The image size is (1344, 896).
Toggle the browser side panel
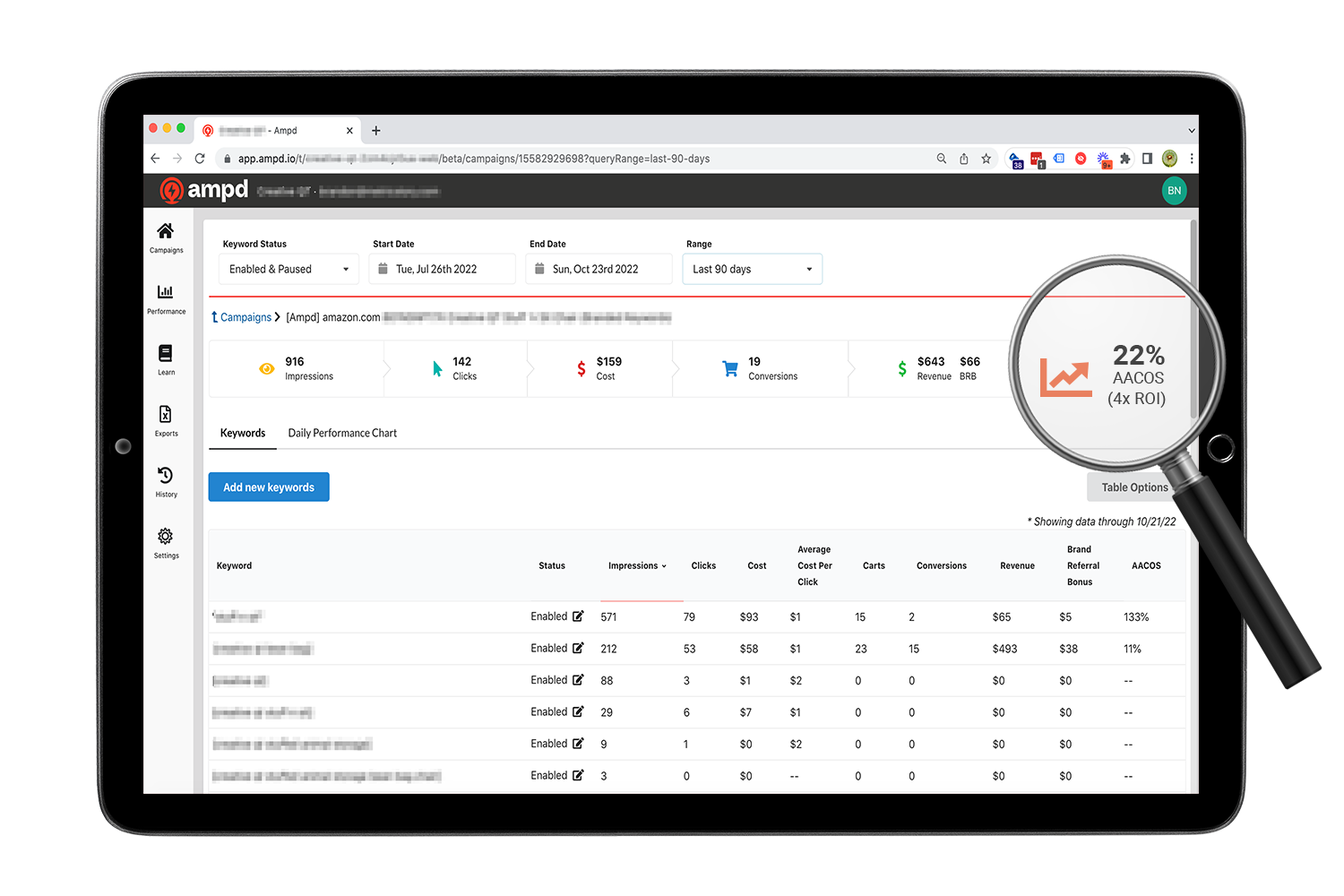[1147, 159]
